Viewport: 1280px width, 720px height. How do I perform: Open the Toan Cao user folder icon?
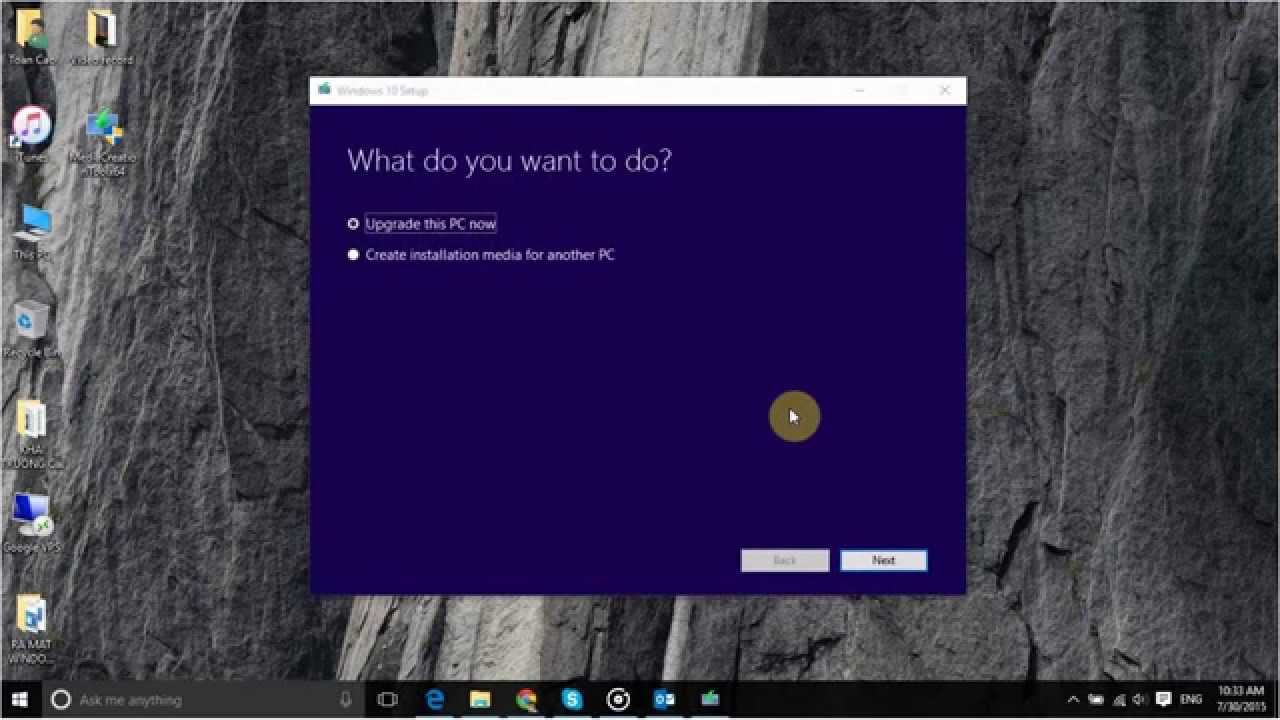[32, 36]
